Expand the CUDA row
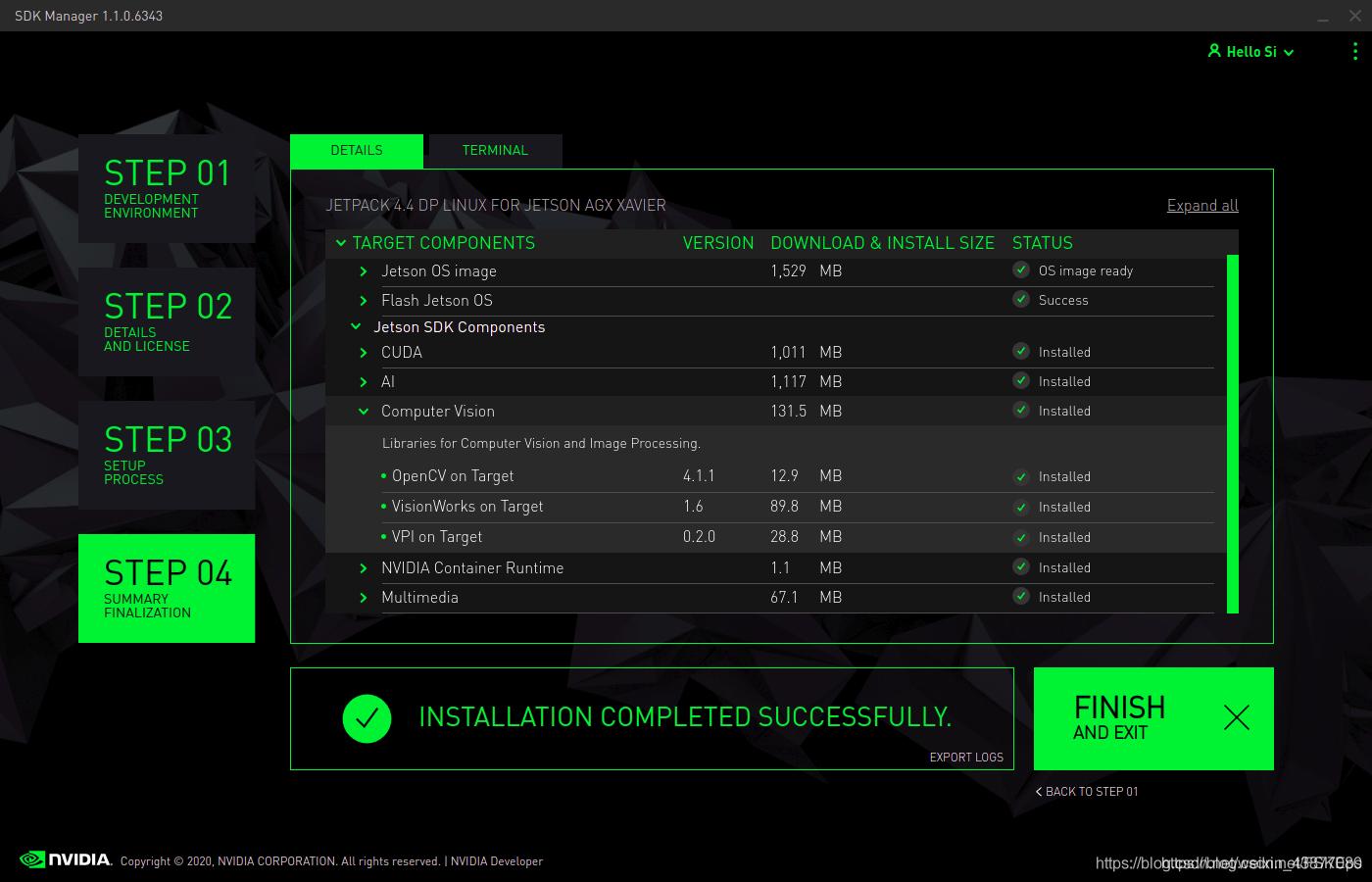 click(364, 353)
